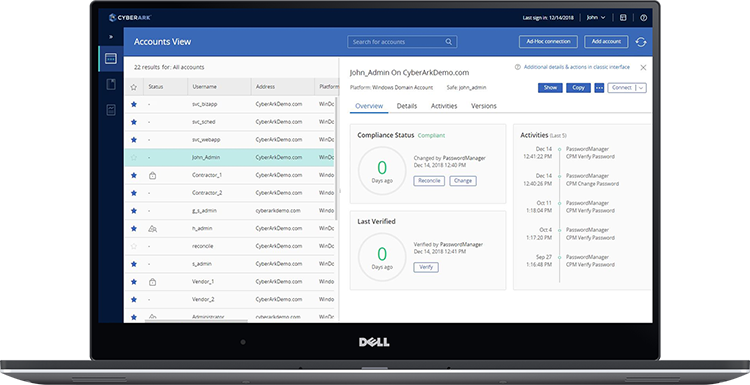Toggle favorite star for svc_bizapp
750x385 pixels.
click(134, 104)
